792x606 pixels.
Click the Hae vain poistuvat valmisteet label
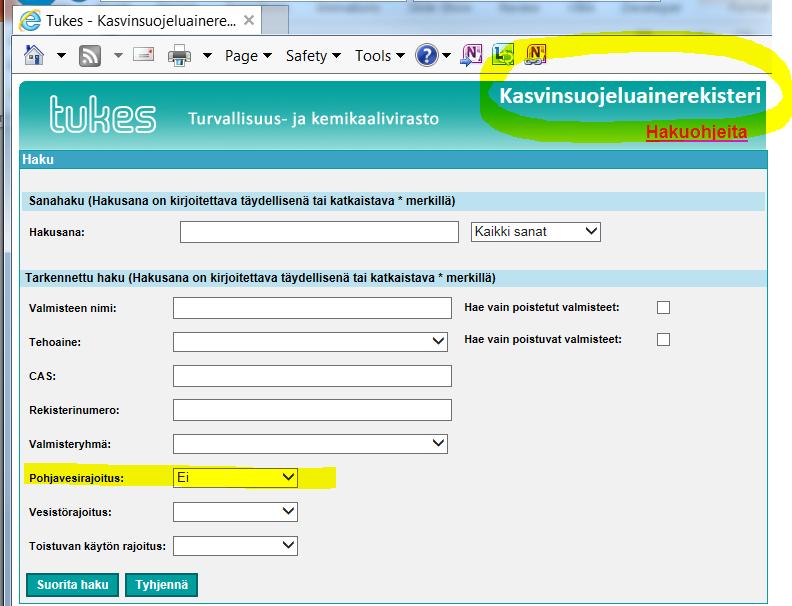(x=543, y=339)
